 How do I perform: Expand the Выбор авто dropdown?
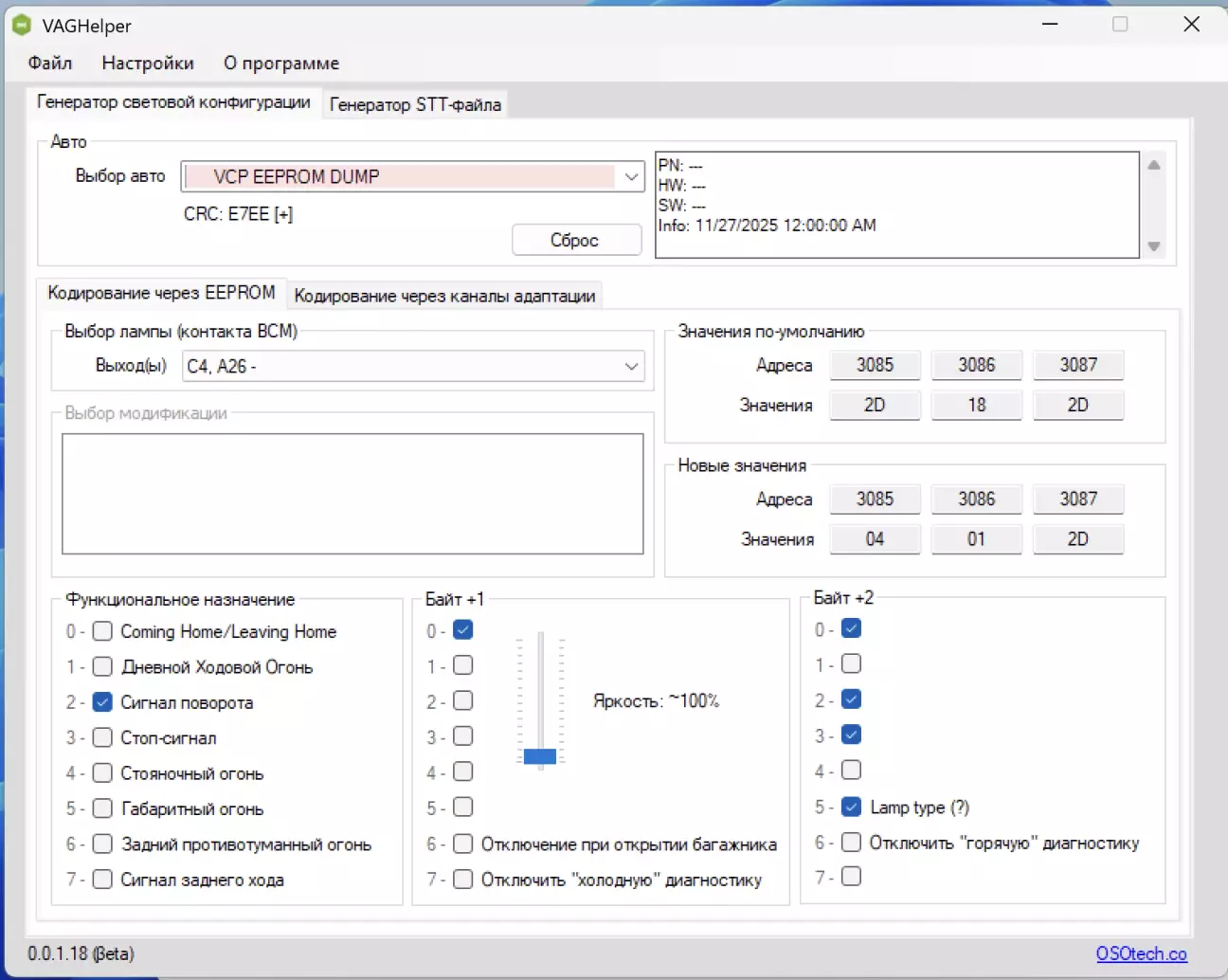pyautogui.click(x=631, y=177)
